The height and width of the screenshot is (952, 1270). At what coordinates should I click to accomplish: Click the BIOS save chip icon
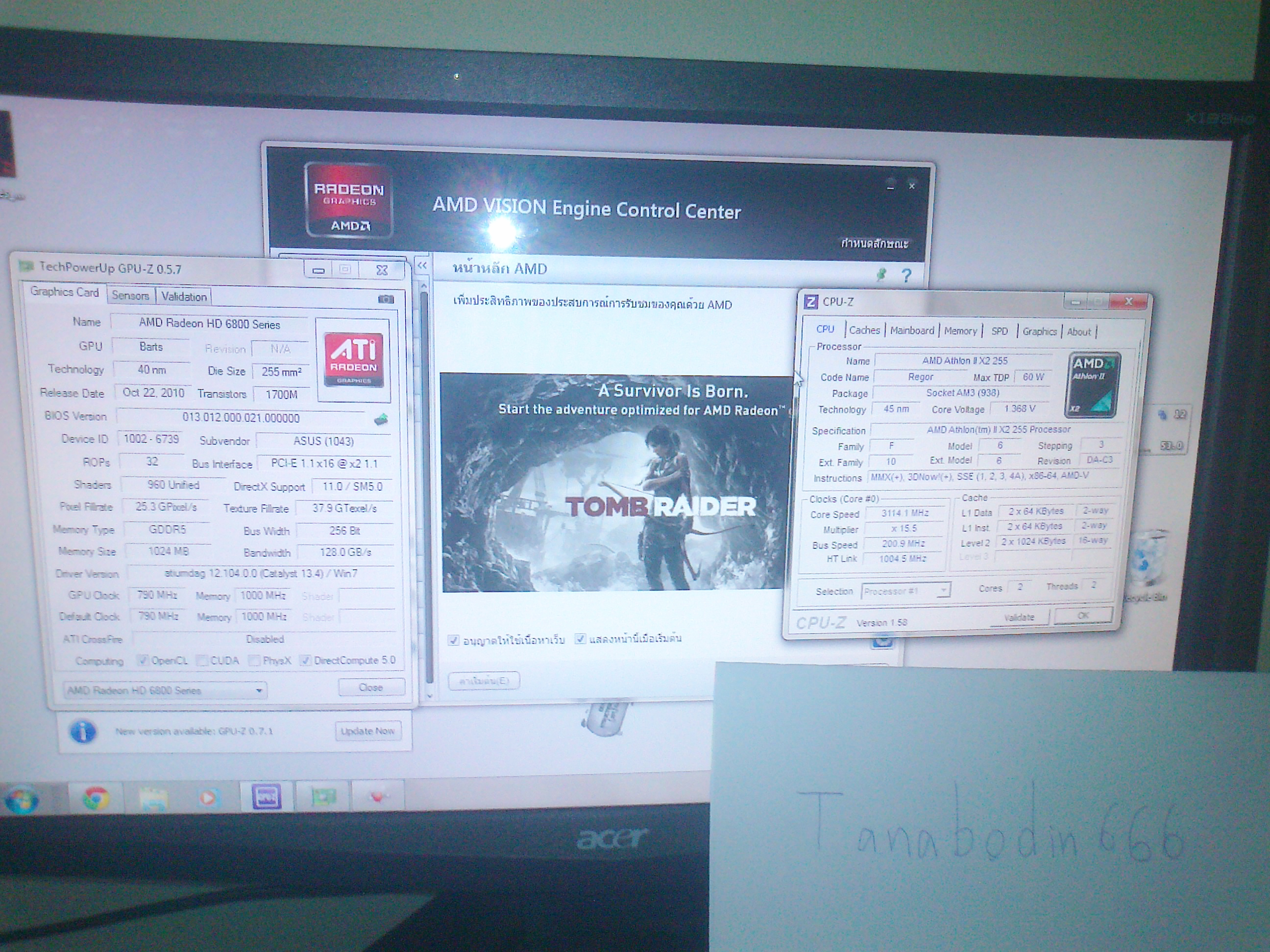381,420
